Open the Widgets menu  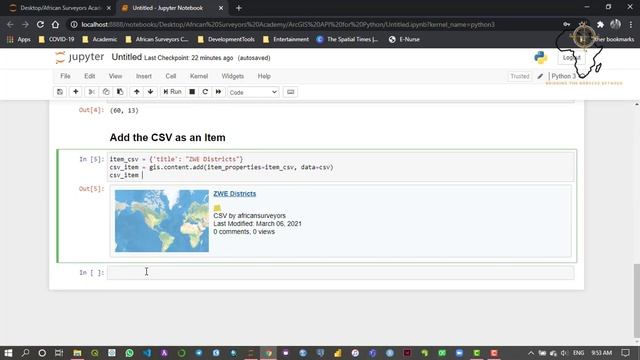coord(233,76)
